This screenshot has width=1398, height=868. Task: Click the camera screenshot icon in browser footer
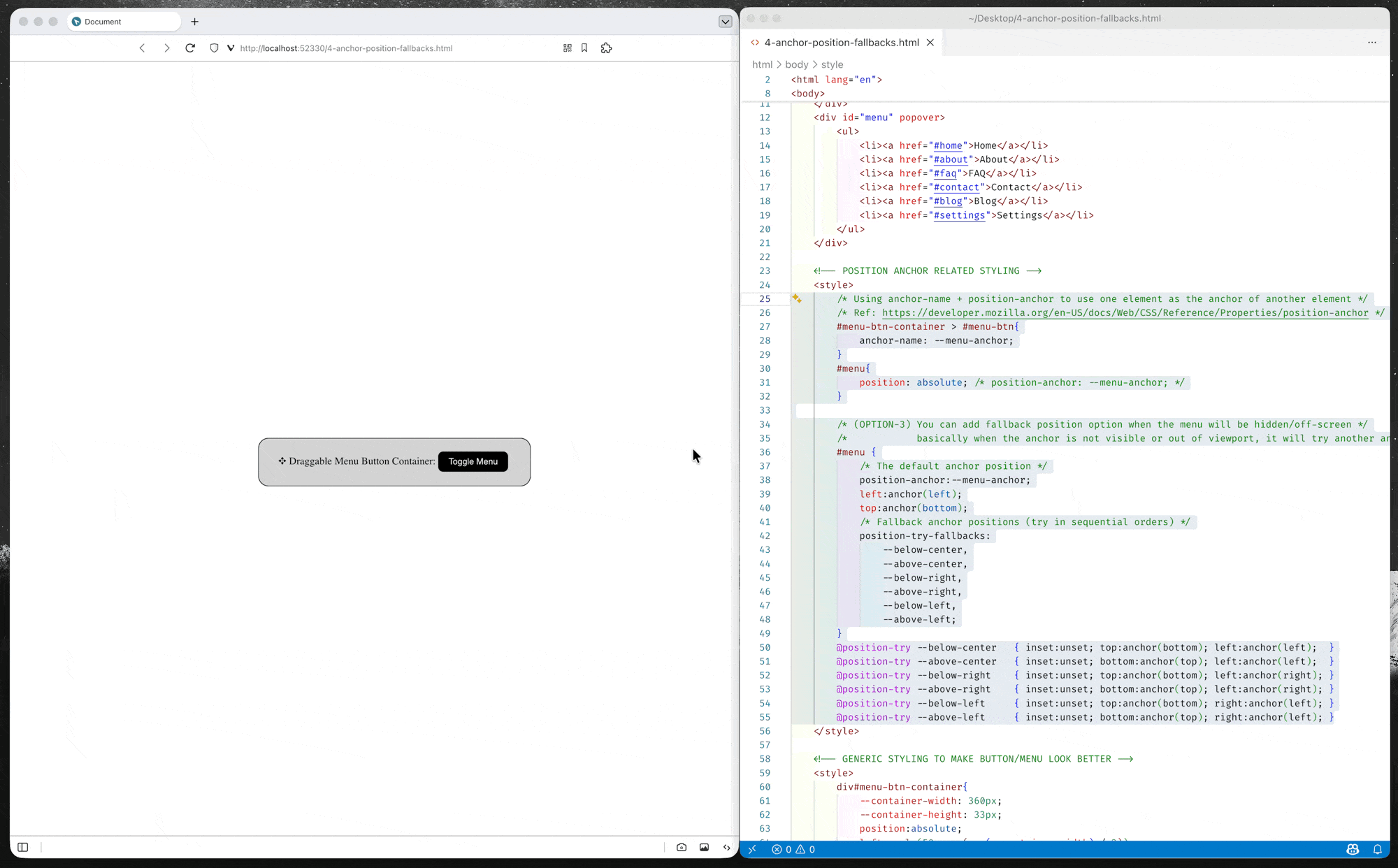pos(682,847)
